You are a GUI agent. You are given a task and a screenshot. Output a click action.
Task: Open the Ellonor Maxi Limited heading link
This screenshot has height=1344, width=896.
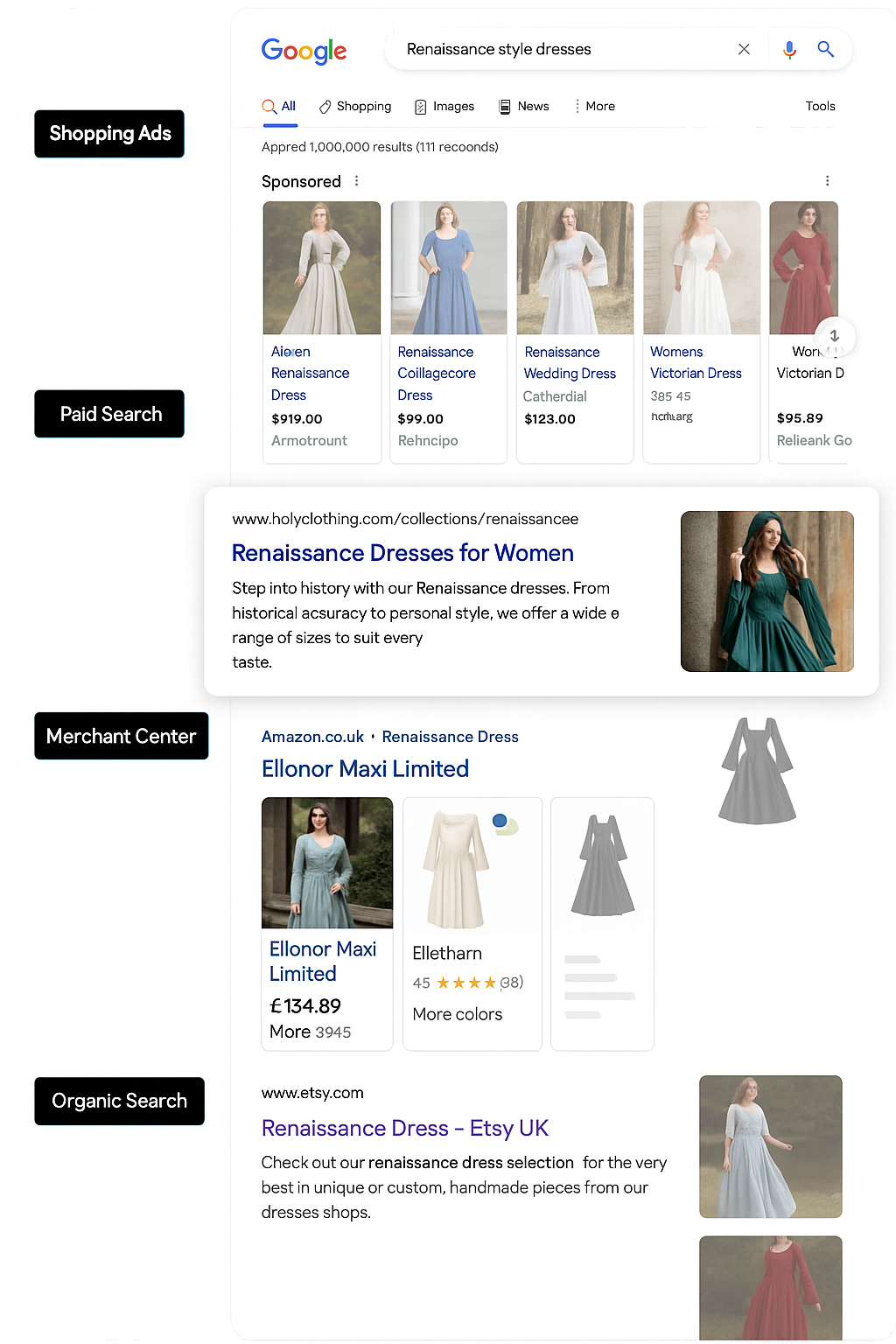365,769
